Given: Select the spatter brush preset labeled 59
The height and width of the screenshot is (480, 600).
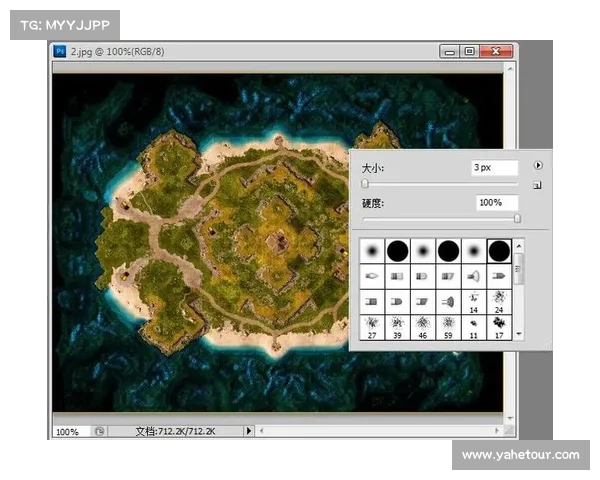Looking at the screenshot, I should [x=448, y=327].
